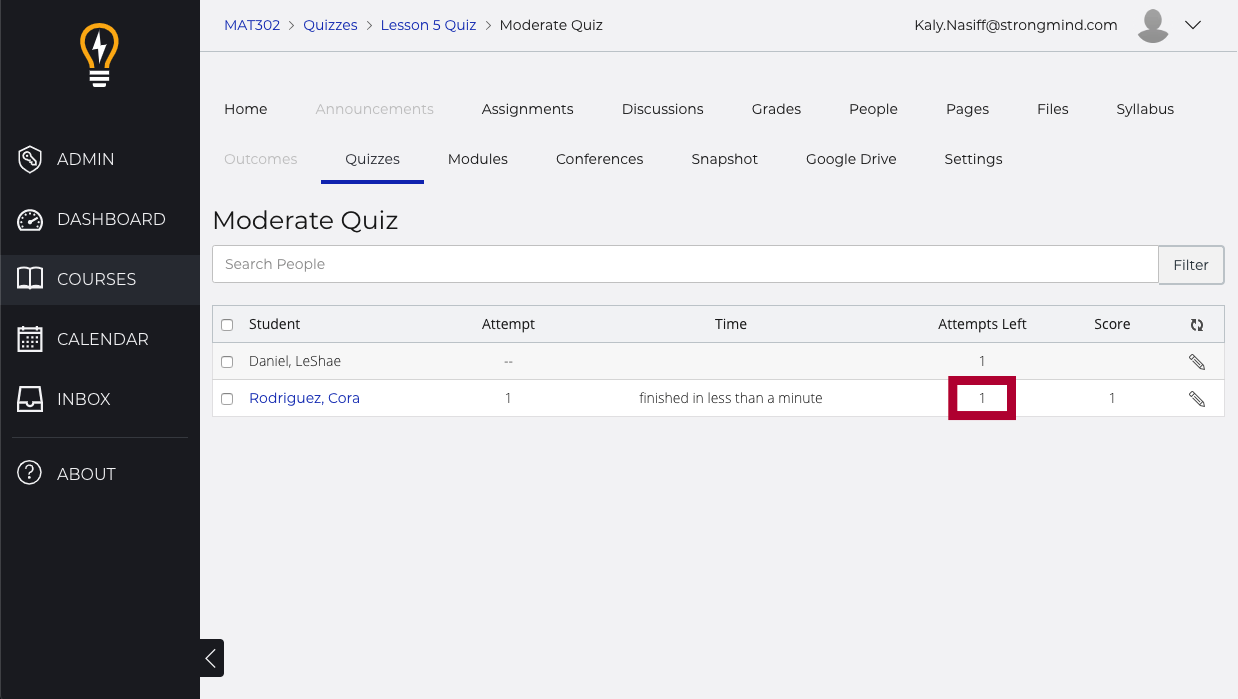Image resolution: width=1238 pixels, height=699 pixels.
Task: Click the Courses open book icon
Action: (30, 279)
